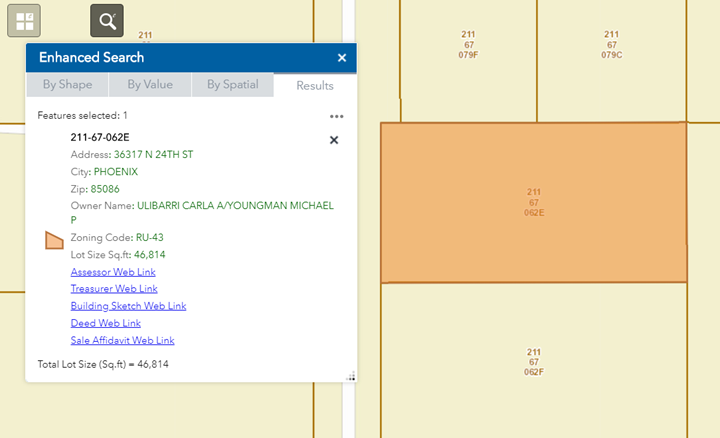
Task: Follow the Building Sketch Web Link
Action: (x=128, y=306)
